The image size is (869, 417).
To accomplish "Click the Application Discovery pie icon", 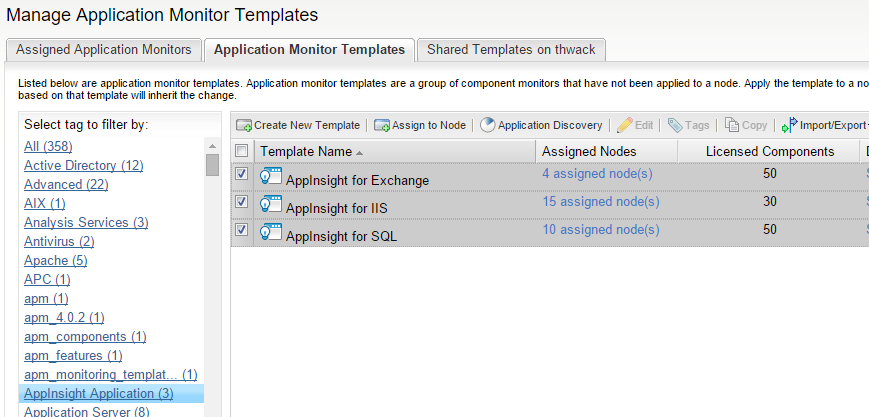I will coord(488,125).
